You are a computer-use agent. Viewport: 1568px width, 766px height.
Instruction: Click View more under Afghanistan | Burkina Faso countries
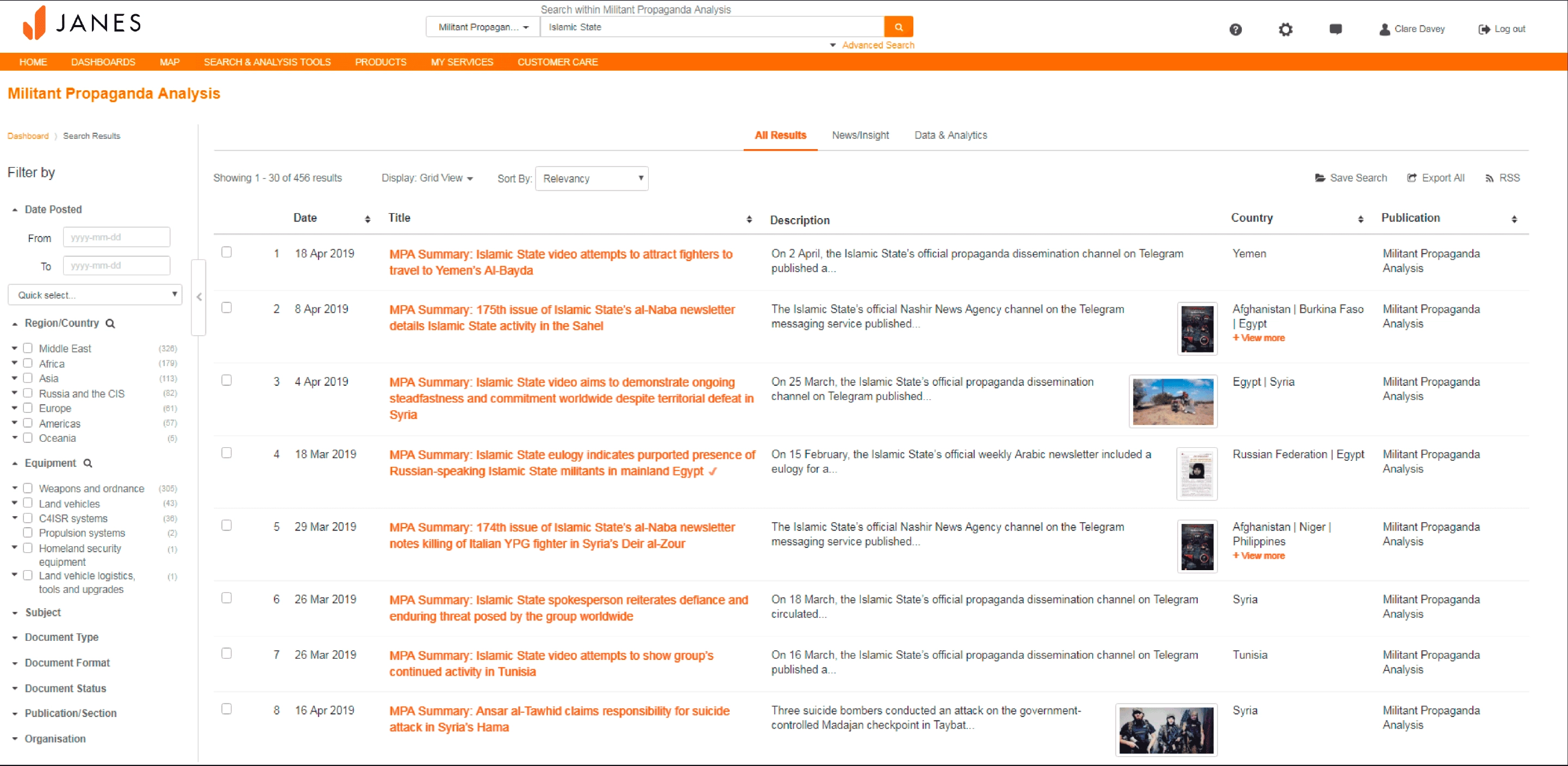coord(1258,338)
